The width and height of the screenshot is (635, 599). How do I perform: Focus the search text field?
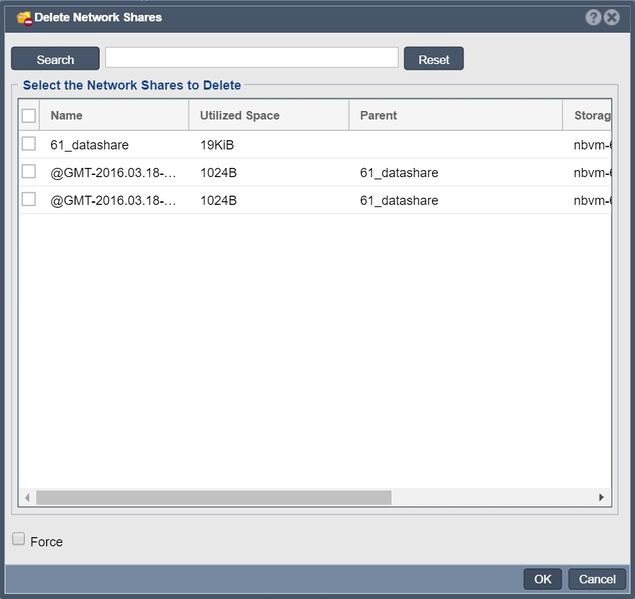pos(251,58)
